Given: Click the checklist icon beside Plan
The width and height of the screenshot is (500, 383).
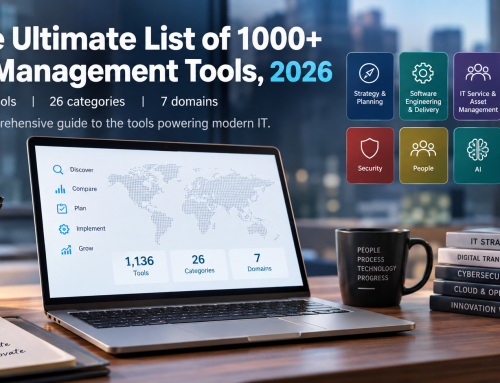Looking at the screenshot, I should pyautogui.click(x=62, y=209).
